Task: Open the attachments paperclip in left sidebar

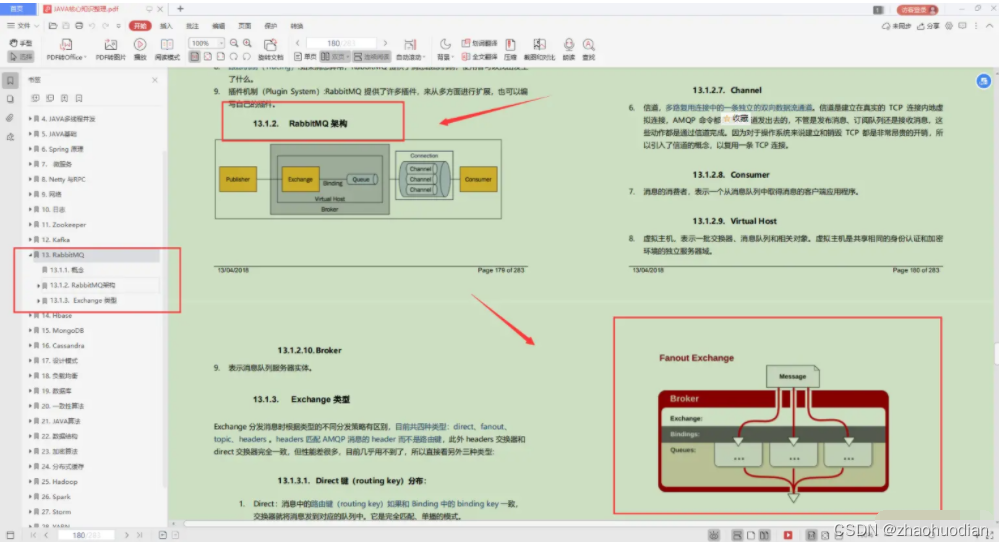Action: pyautogui.click(x=10, y=118)
